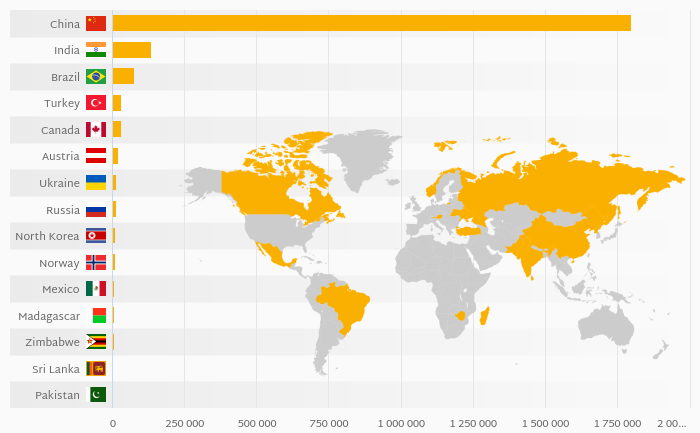Click the India flag icon
Image resolution: width=700 pixels, height=433 pixels.
[96, 50]
